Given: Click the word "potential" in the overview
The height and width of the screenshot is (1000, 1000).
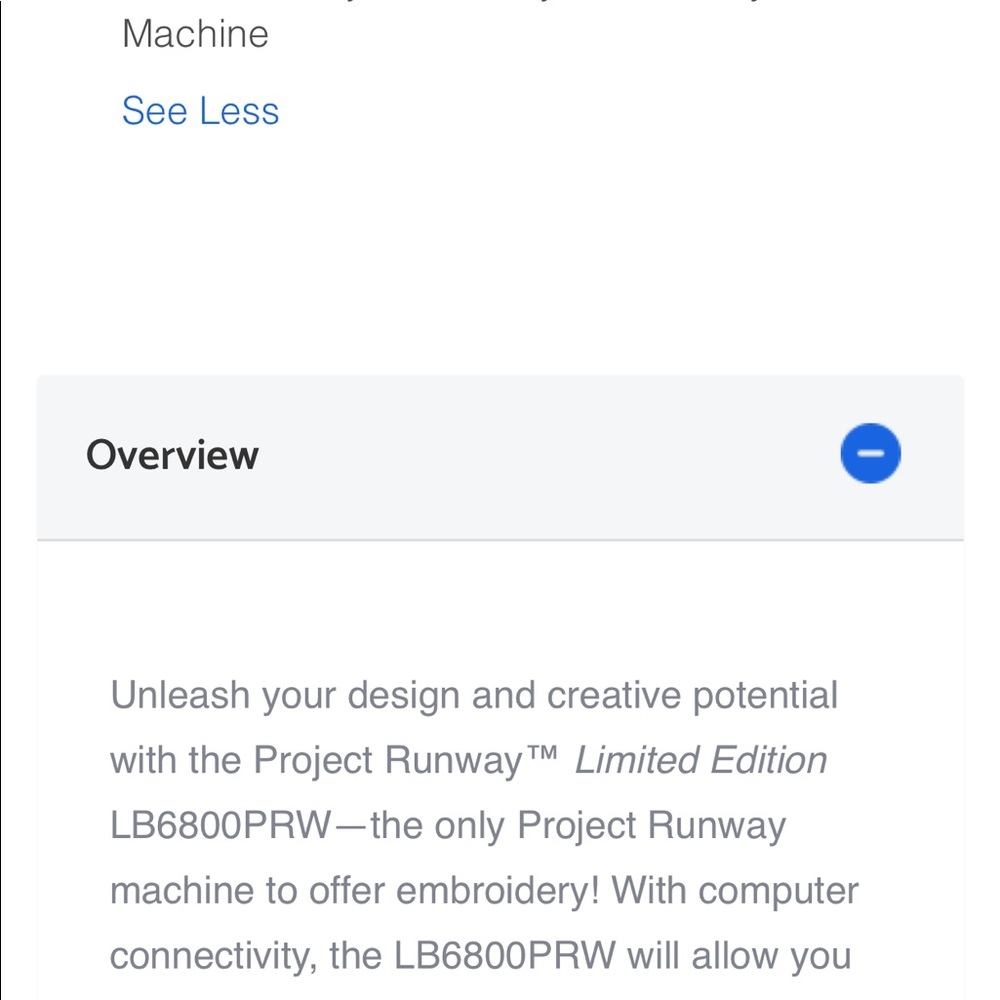Looking at the screenshot, I should tap(765, 696).
